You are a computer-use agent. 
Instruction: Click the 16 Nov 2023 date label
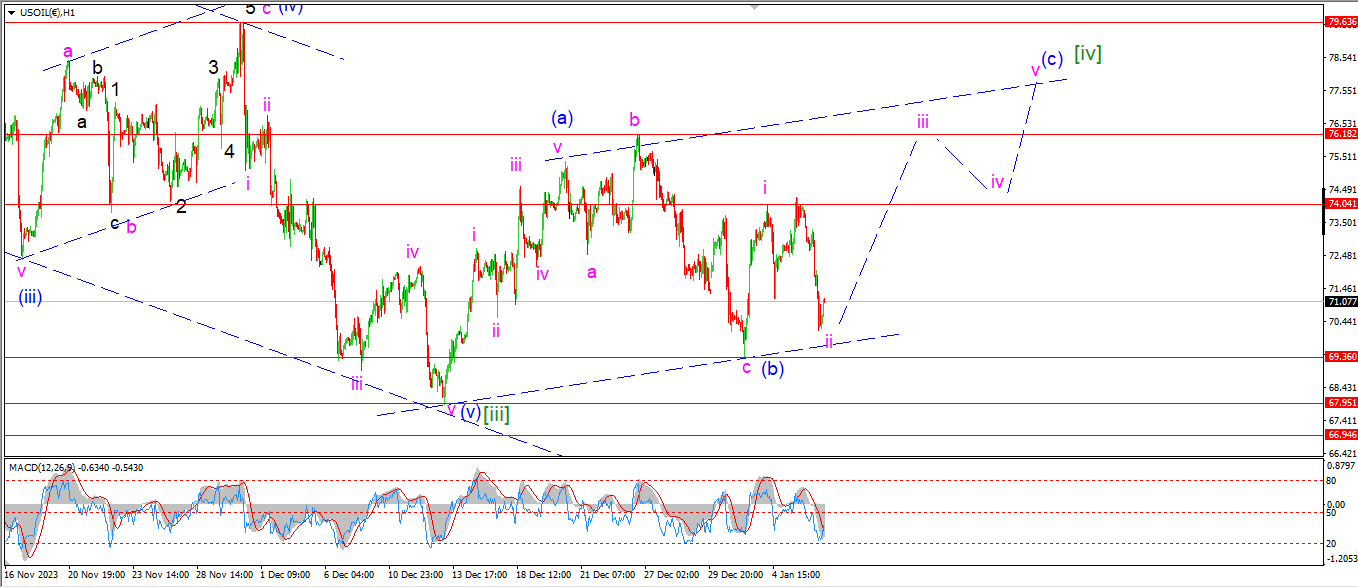coord(30,575)
